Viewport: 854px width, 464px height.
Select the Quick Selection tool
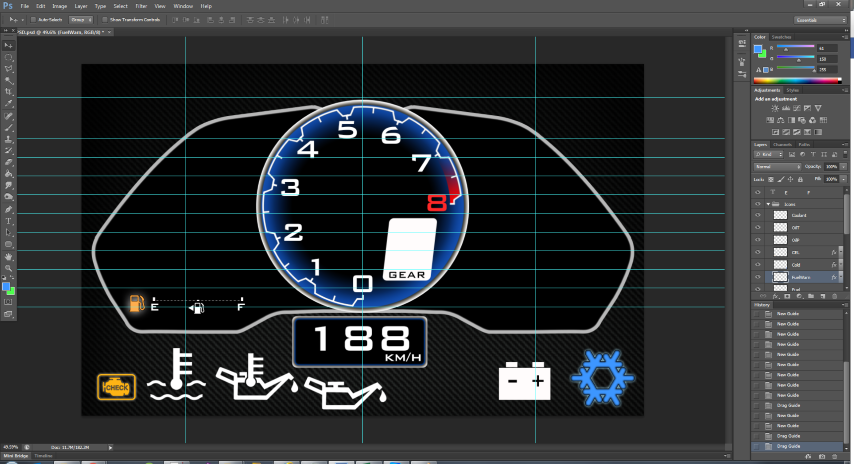pos(9,81)
